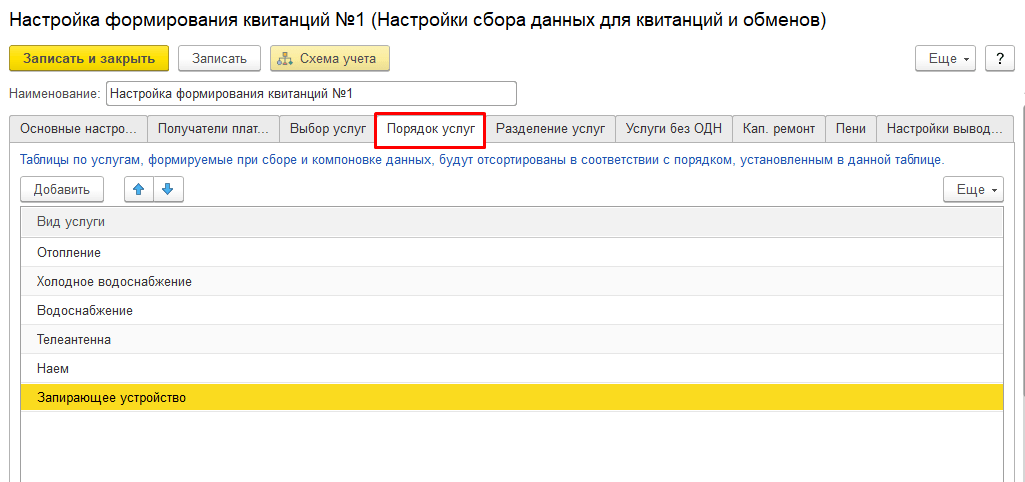
Task: Open the Получатели платежей tab
Action: click(212, 129)
